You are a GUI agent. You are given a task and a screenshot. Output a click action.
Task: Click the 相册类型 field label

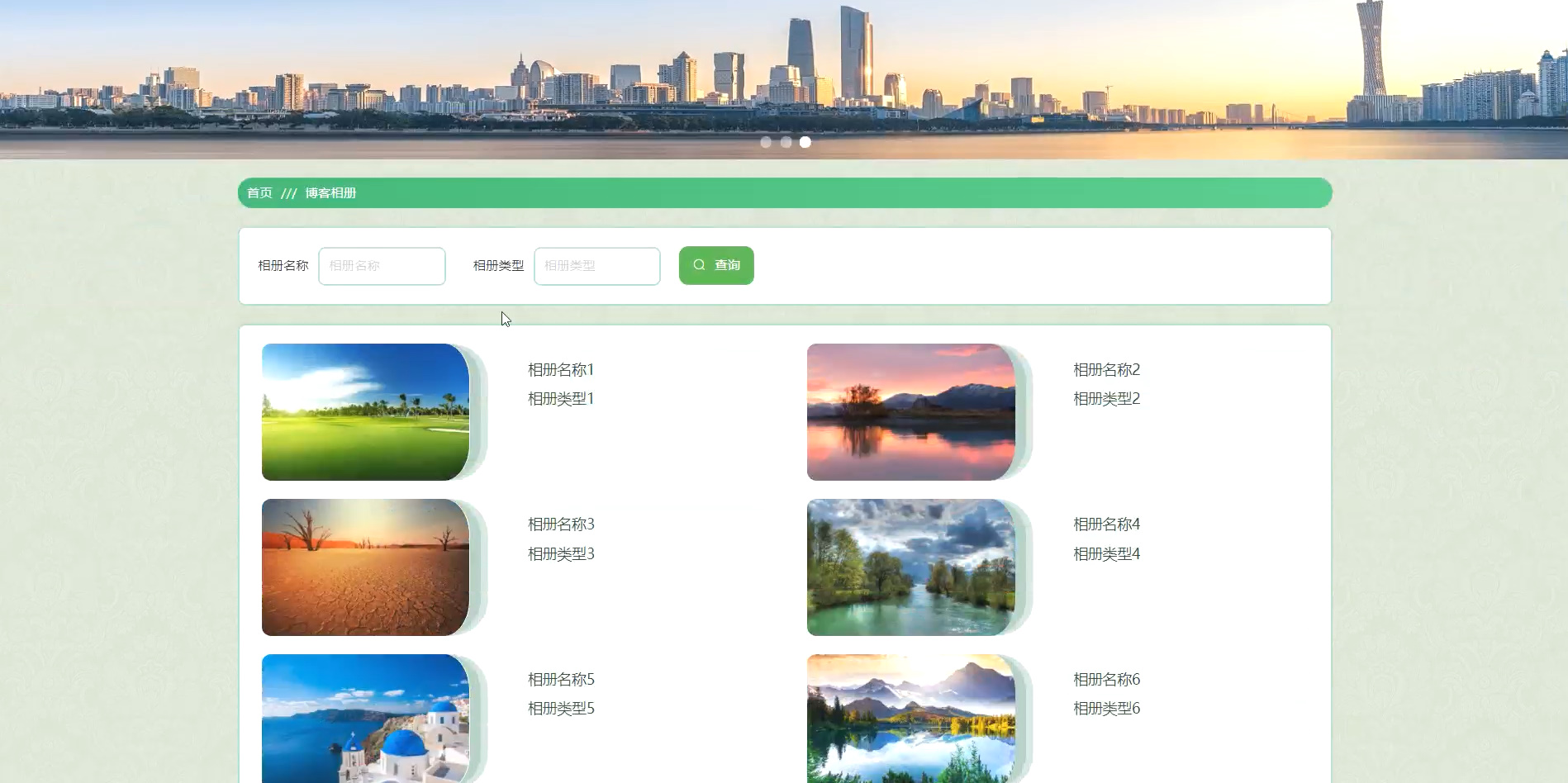[x=498, y=265]
